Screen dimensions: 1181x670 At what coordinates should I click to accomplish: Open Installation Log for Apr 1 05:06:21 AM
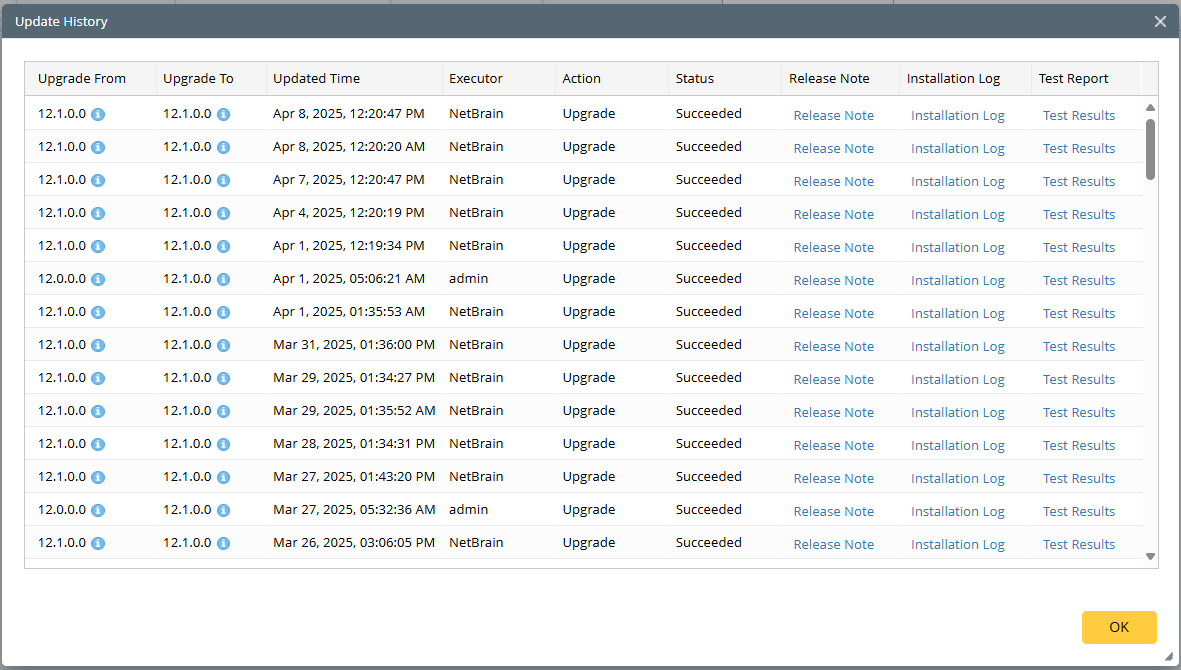click(957, 280)
